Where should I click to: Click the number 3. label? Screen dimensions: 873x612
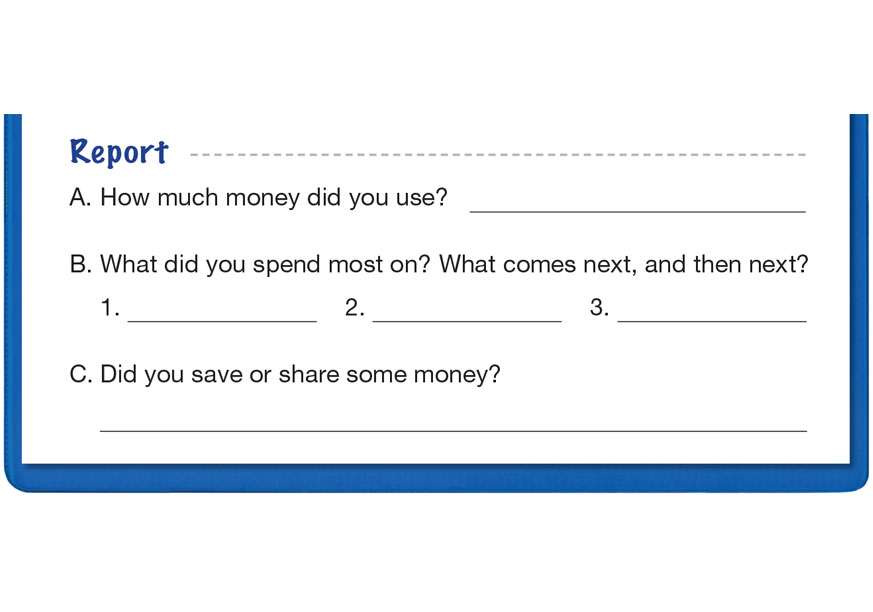pyautogui.click(x=600, y=309)
